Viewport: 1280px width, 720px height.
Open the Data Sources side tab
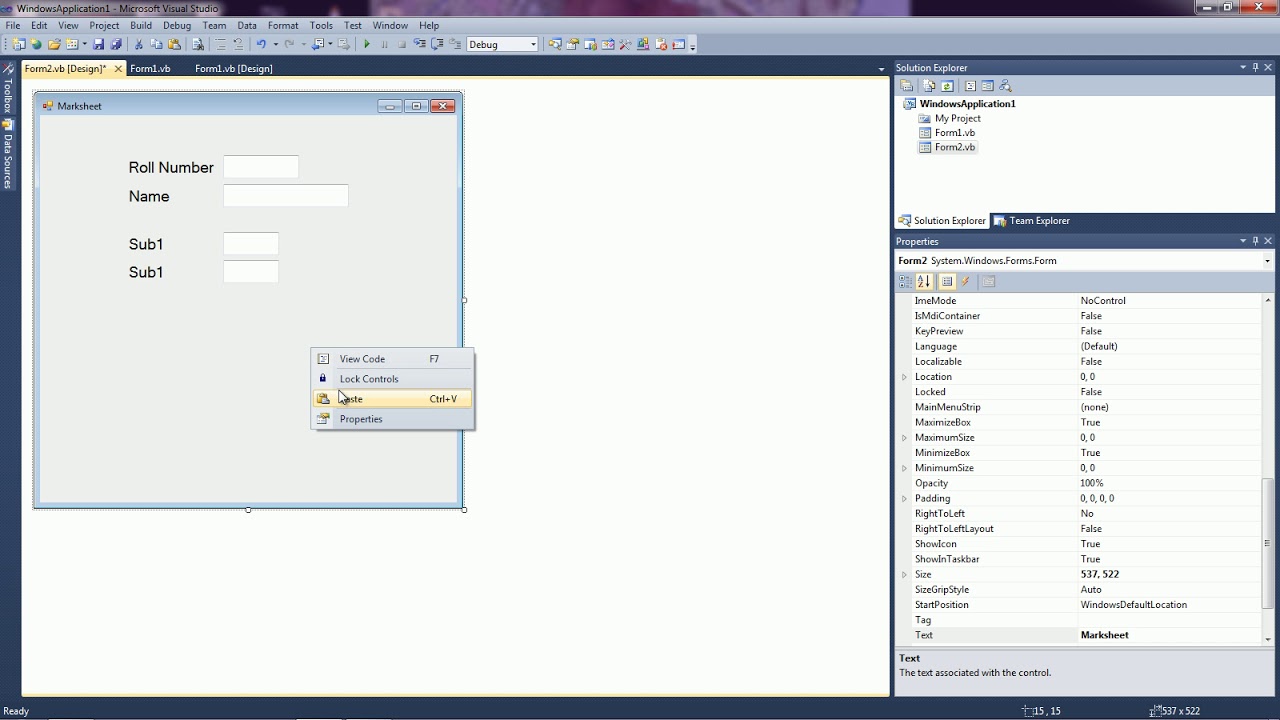[x=7, y=155]
